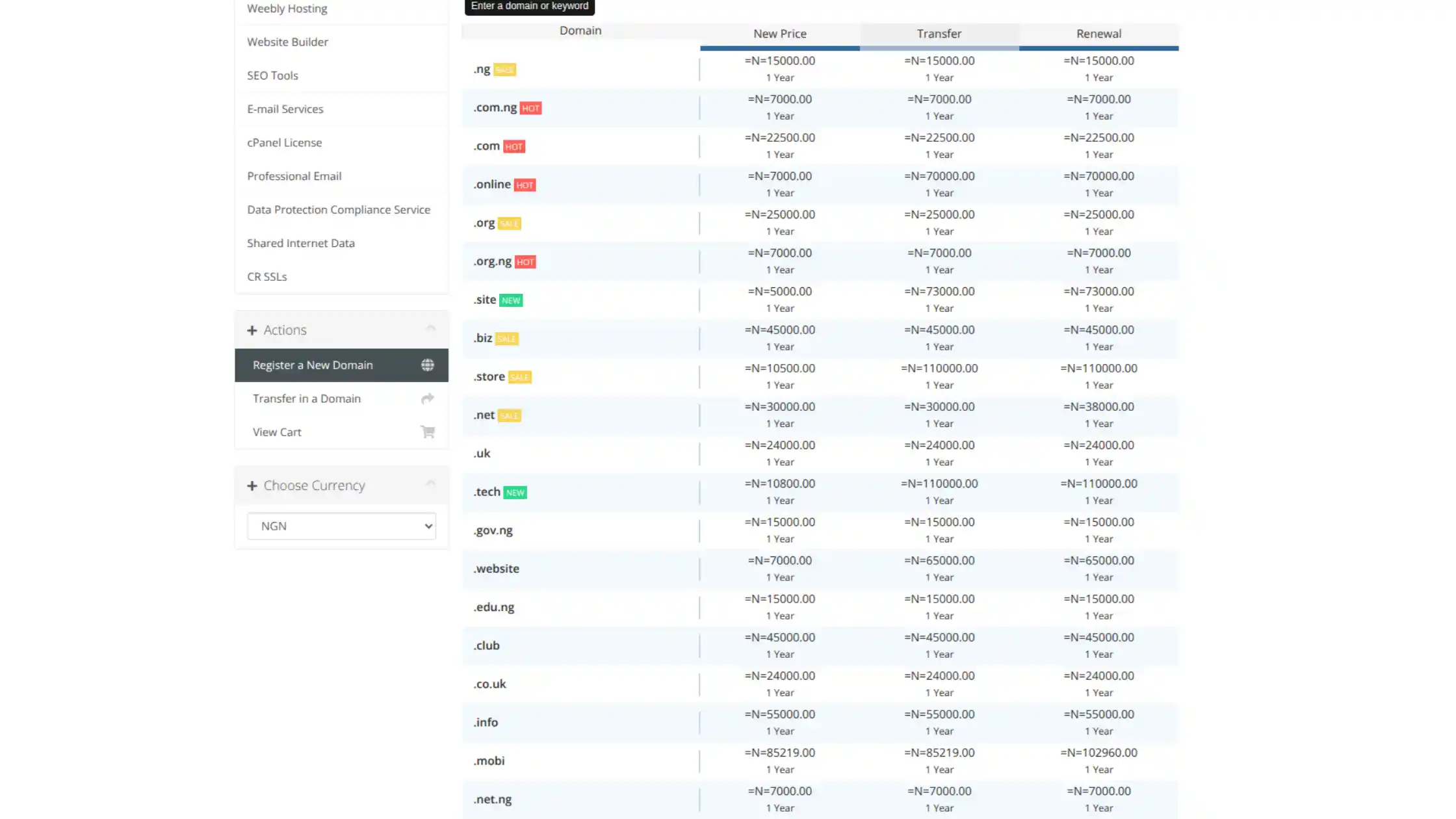
Task: Click the .gov.ng domain row label
Action: pyautogui.click(x=493, y=530)
